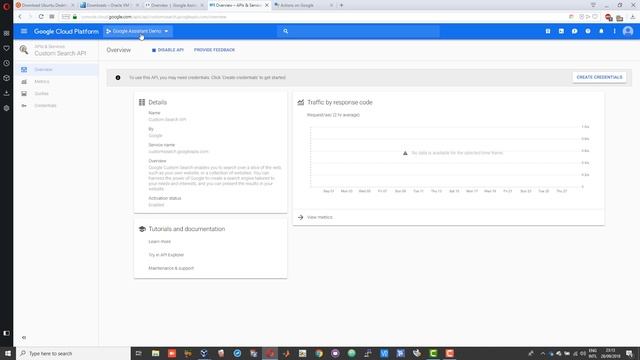Switch to the Download Ubuntu browser tab
Viewport: 640px width, 360px height.
tap(45, 5)
